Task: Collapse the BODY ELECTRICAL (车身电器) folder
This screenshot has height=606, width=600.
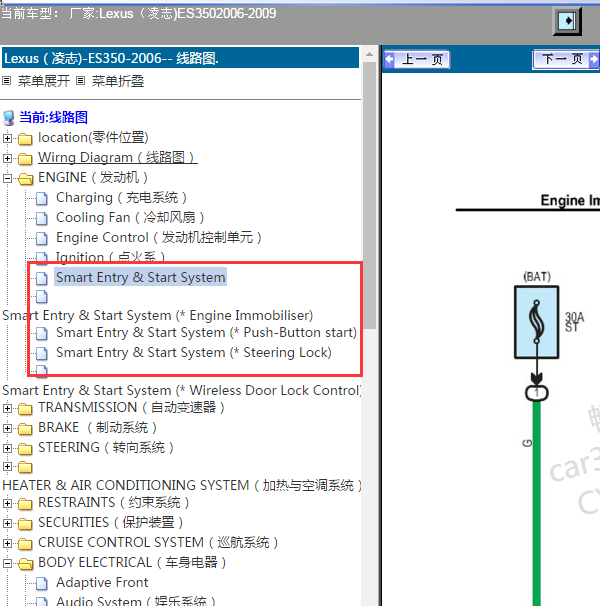Action: coord(7,563)
